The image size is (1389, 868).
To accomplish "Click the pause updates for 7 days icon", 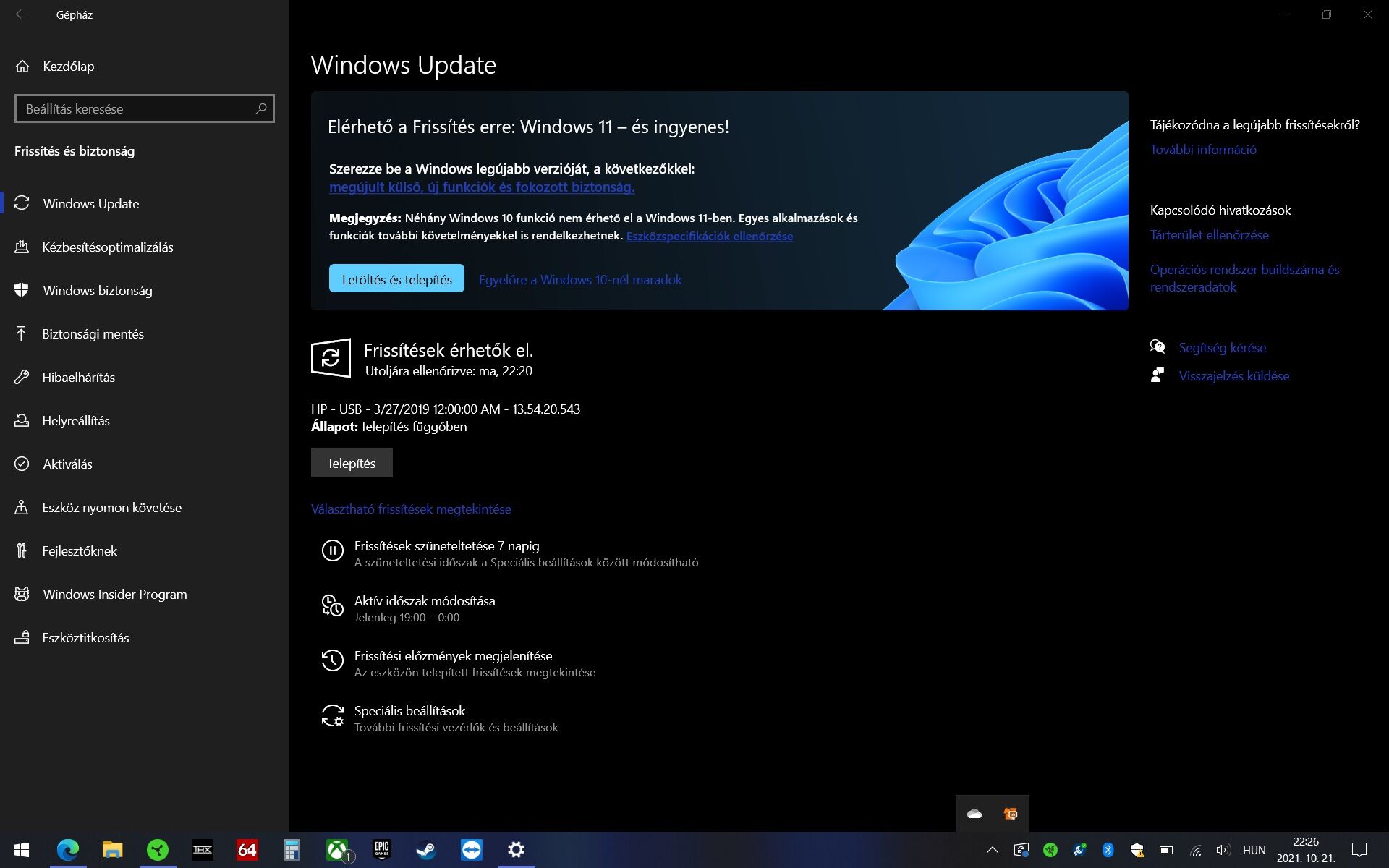I will (332, 551).
